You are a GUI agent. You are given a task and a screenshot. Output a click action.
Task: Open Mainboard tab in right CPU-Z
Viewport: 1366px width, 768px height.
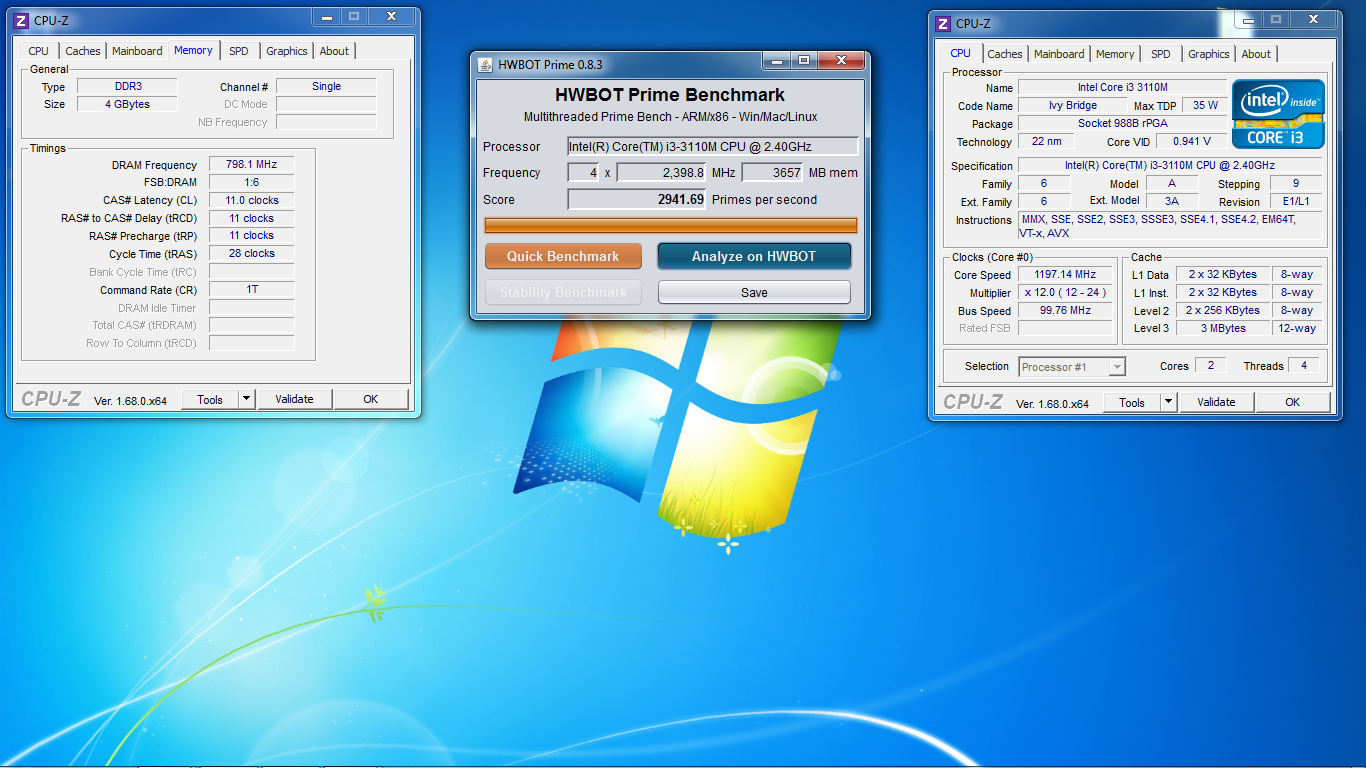(1059, 54)
